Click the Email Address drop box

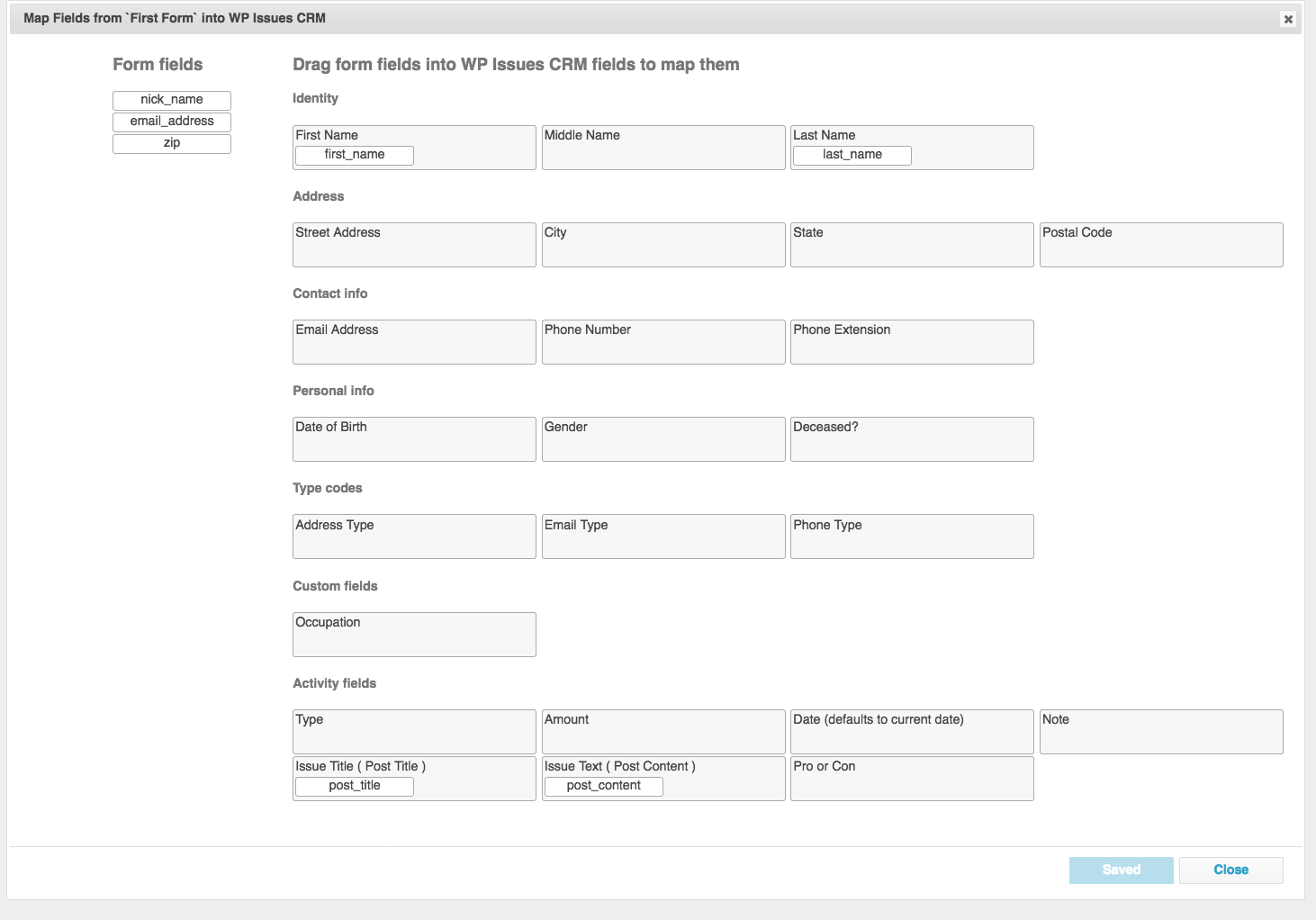point(414,342)
